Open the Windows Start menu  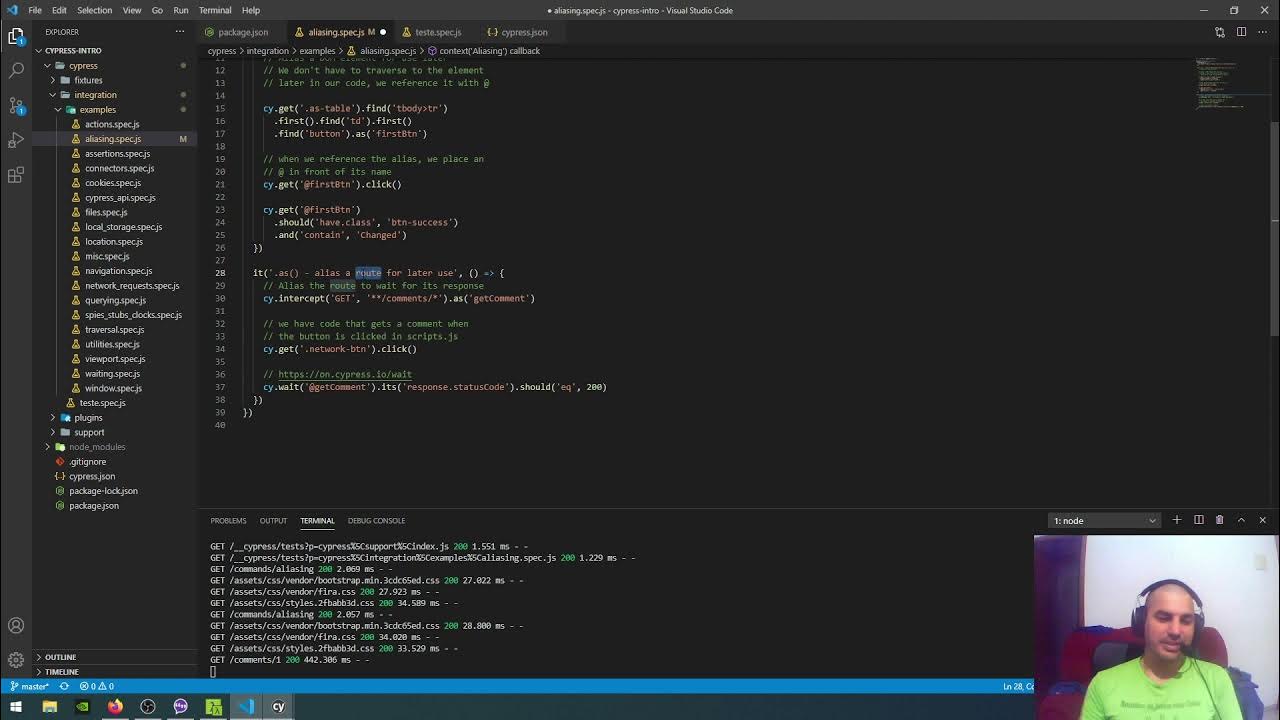click(x=16, y=707)
